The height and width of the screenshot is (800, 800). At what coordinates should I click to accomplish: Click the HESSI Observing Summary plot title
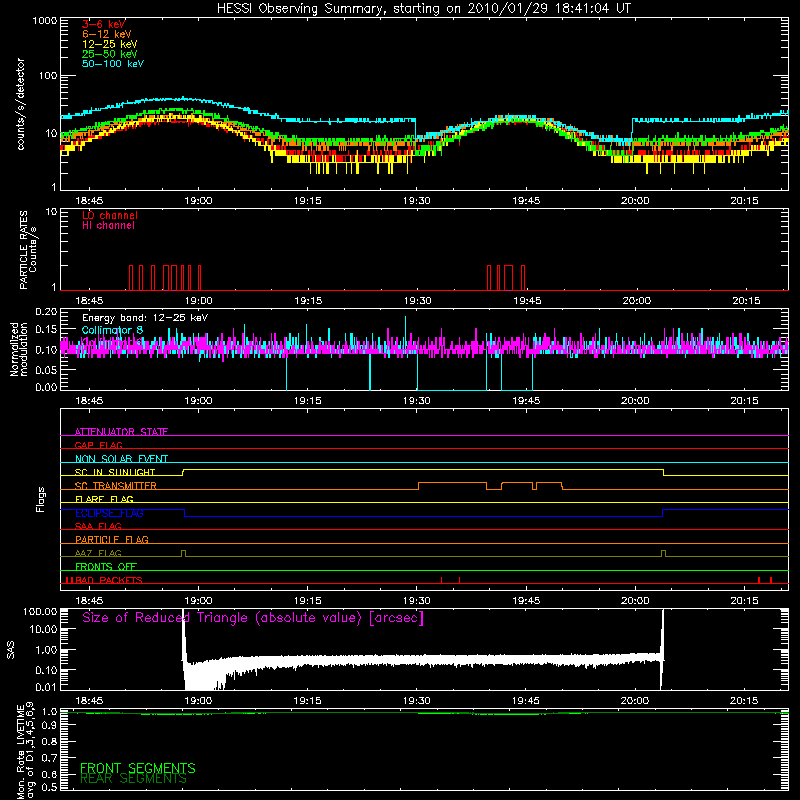(424, 8)
